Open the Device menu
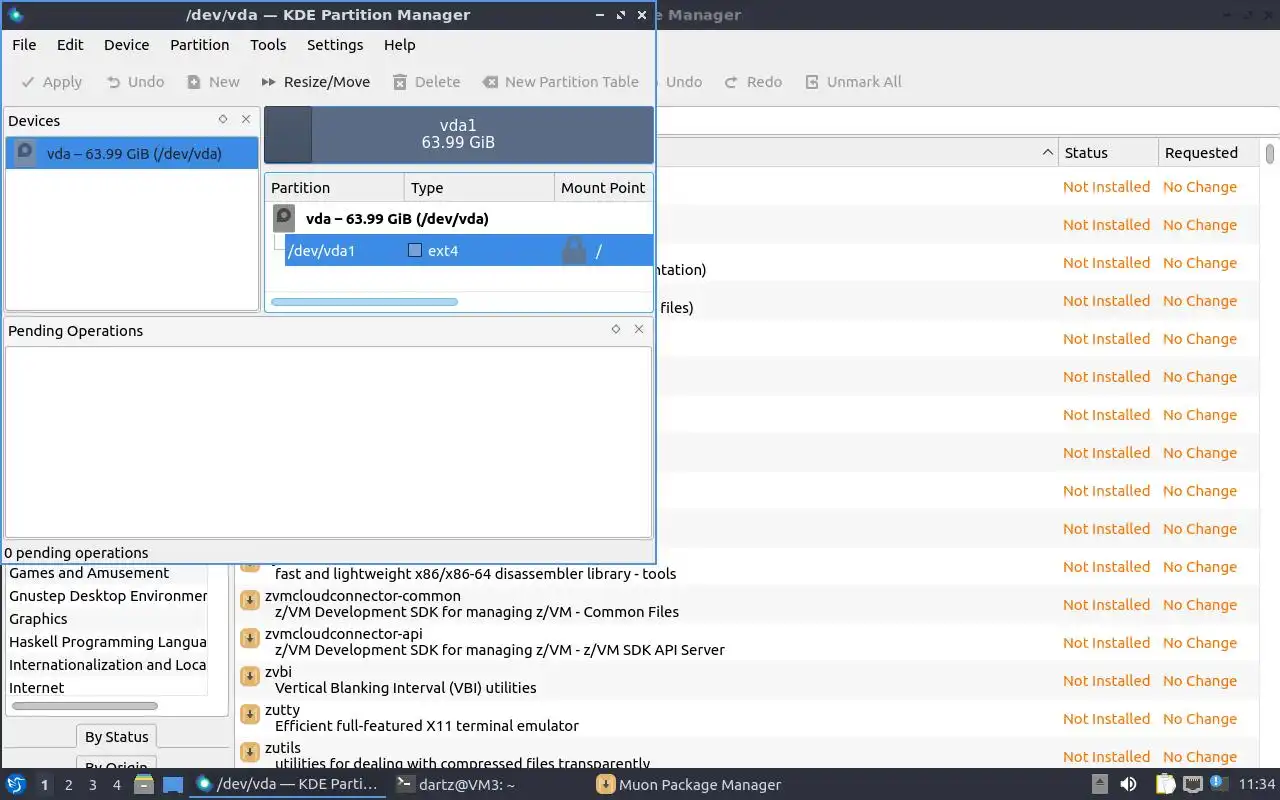Image resolution: width=1280 pixels, height=800 pixels. point(127,45)
